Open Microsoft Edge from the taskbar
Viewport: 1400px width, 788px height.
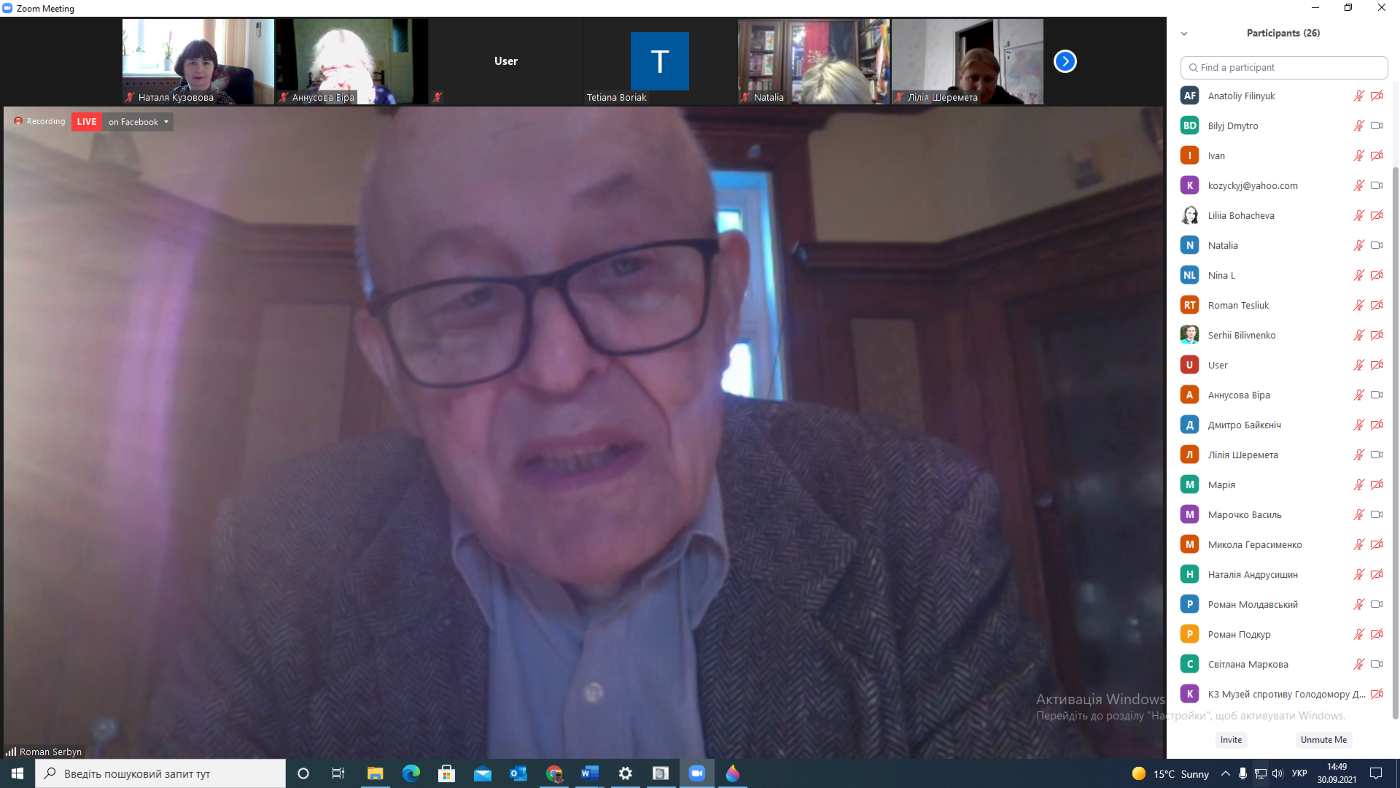pos(411,773)
